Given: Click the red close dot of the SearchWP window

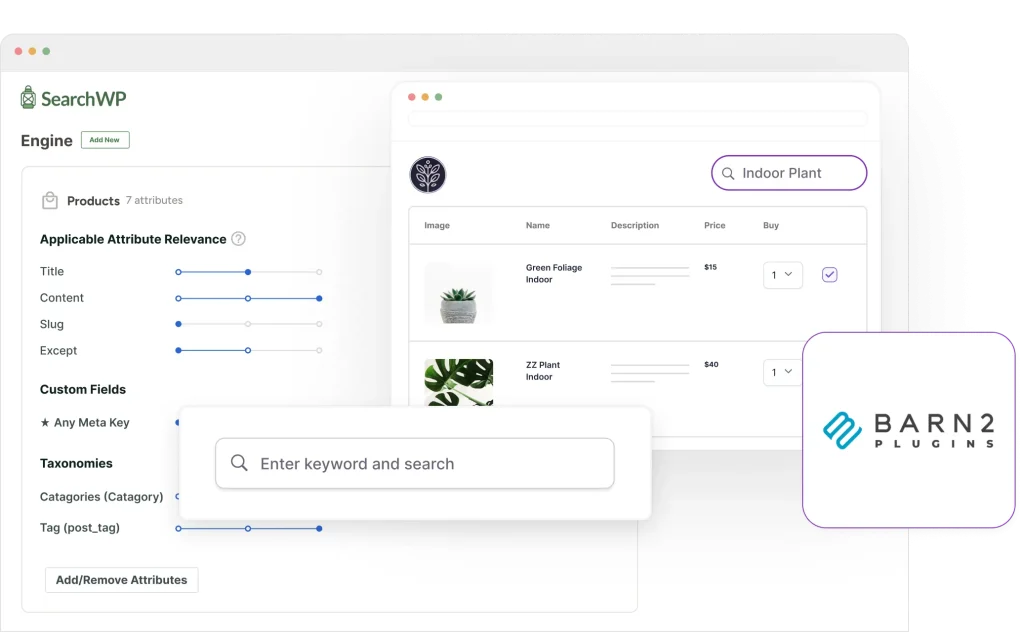Looking at the screenshot, I should click(18, 51).
